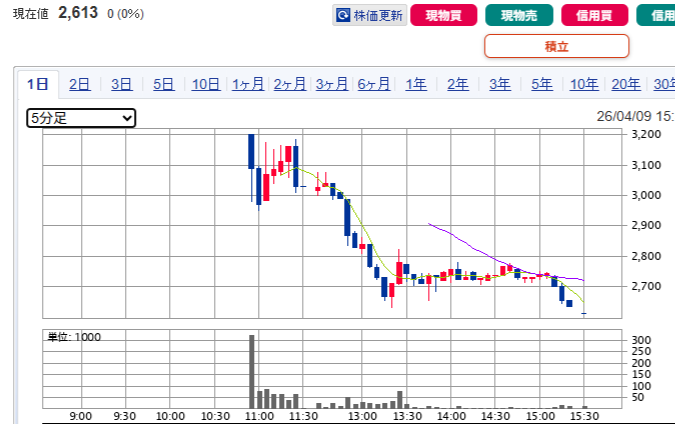Image resolution: width=675 pixels, height=424 pixels.
Task: Select the 5日 period tab
Action: point(164,84)
